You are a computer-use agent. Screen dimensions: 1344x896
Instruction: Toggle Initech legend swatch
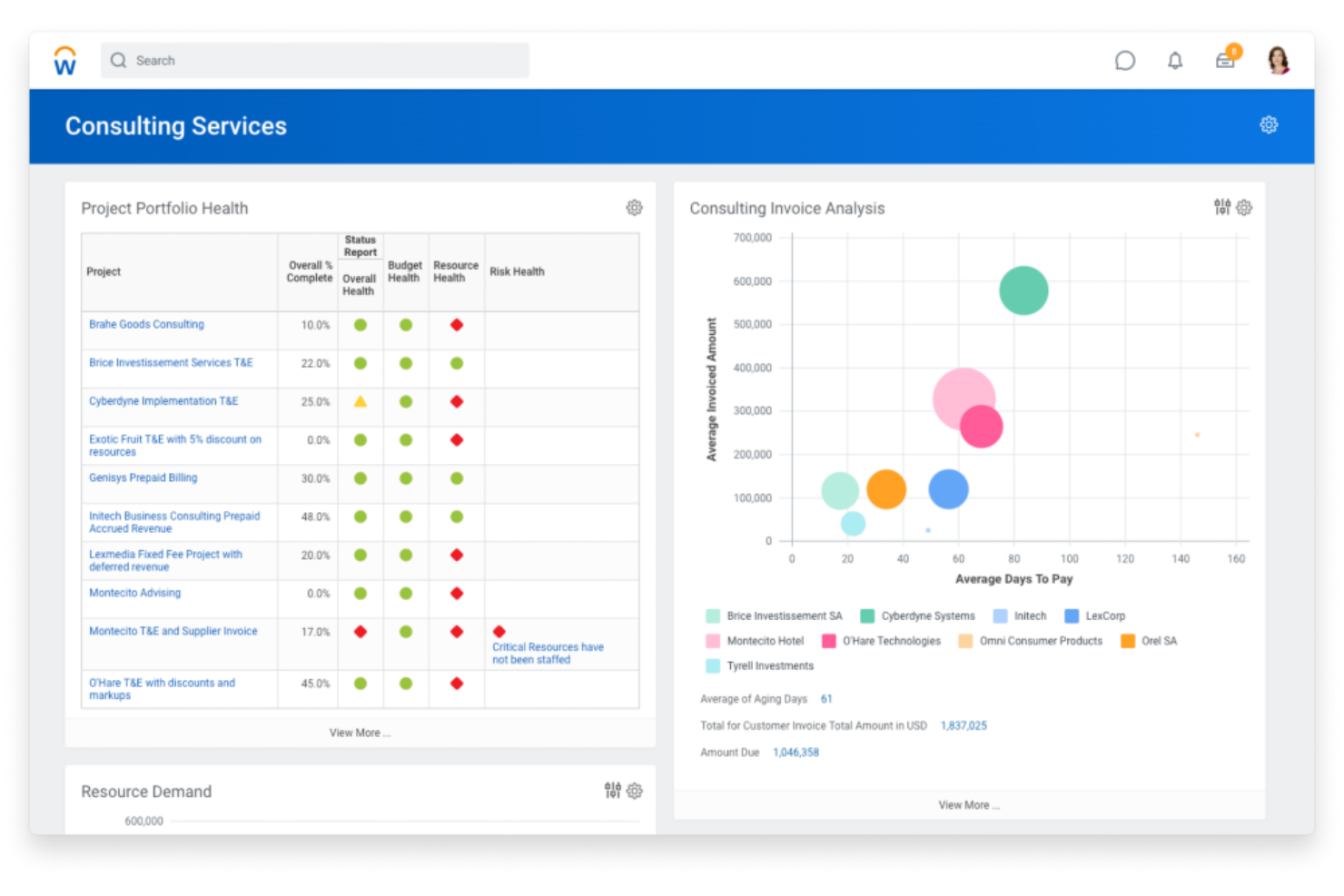tap(1000, 615)
